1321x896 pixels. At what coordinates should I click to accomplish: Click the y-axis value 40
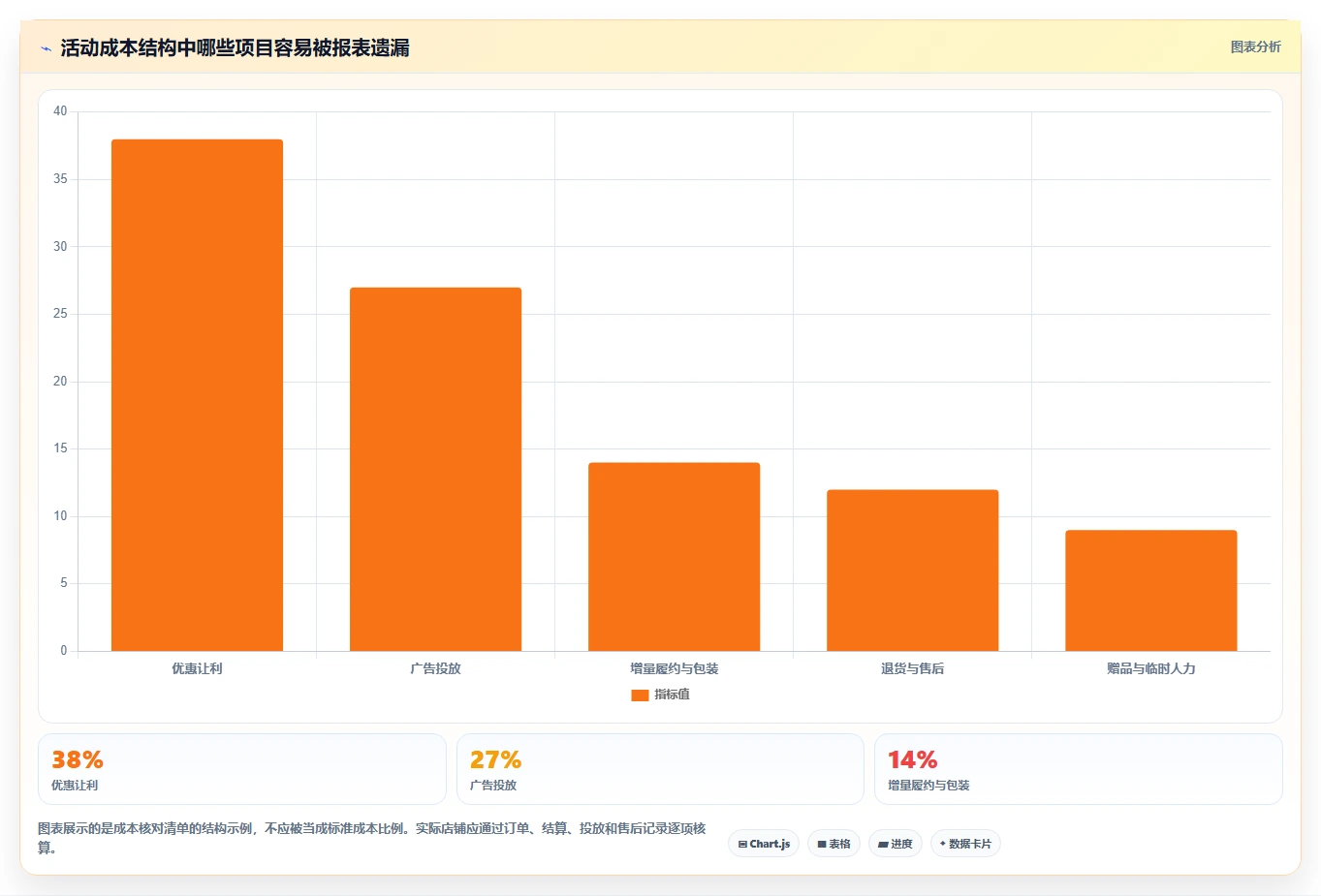[60, 111]
